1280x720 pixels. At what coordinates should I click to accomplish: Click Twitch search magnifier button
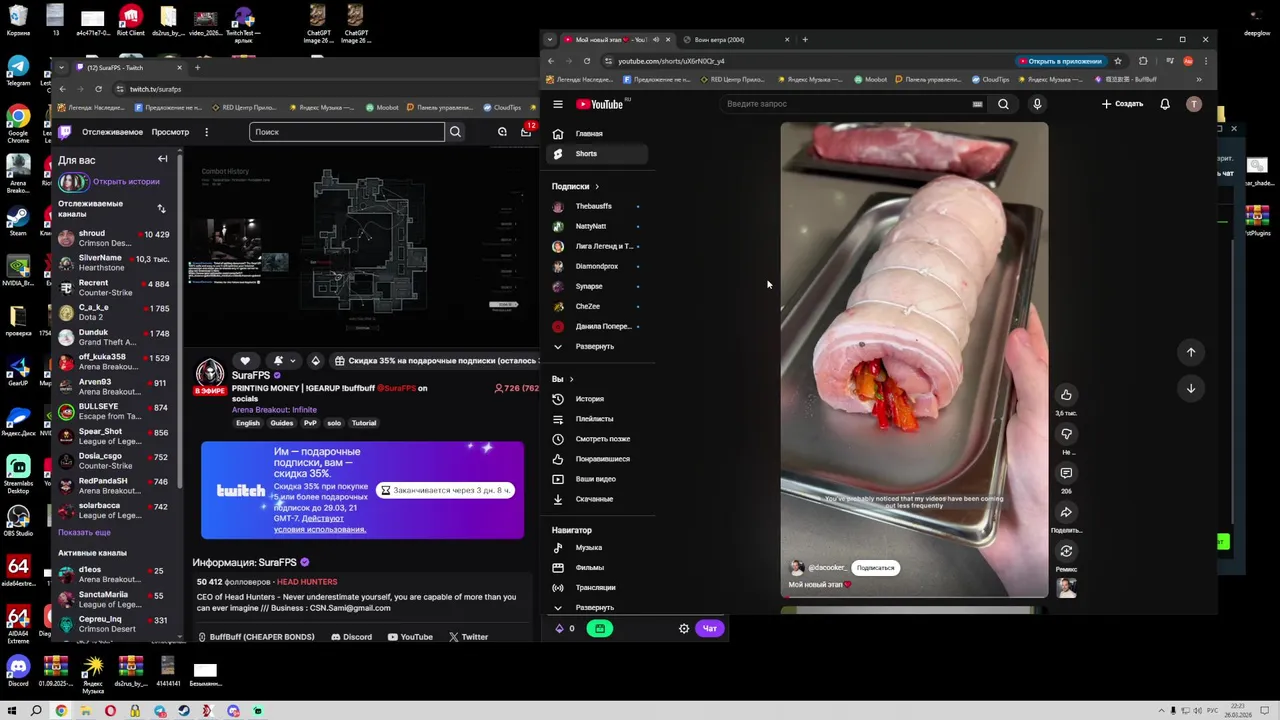[455, 132]
